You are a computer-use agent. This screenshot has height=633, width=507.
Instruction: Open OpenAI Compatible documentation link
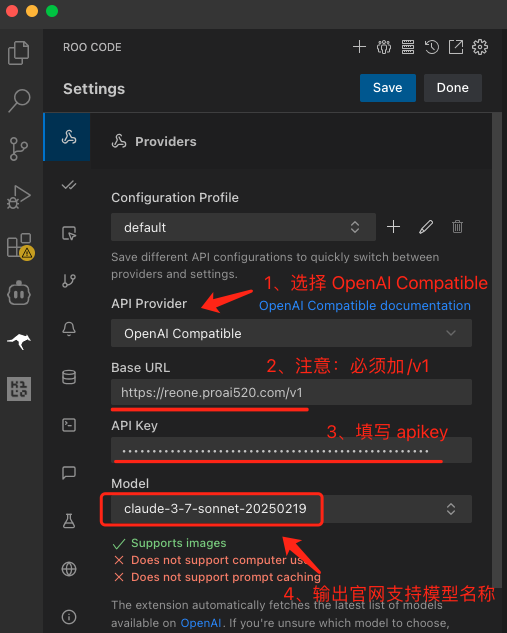click(x=365, y=306)
